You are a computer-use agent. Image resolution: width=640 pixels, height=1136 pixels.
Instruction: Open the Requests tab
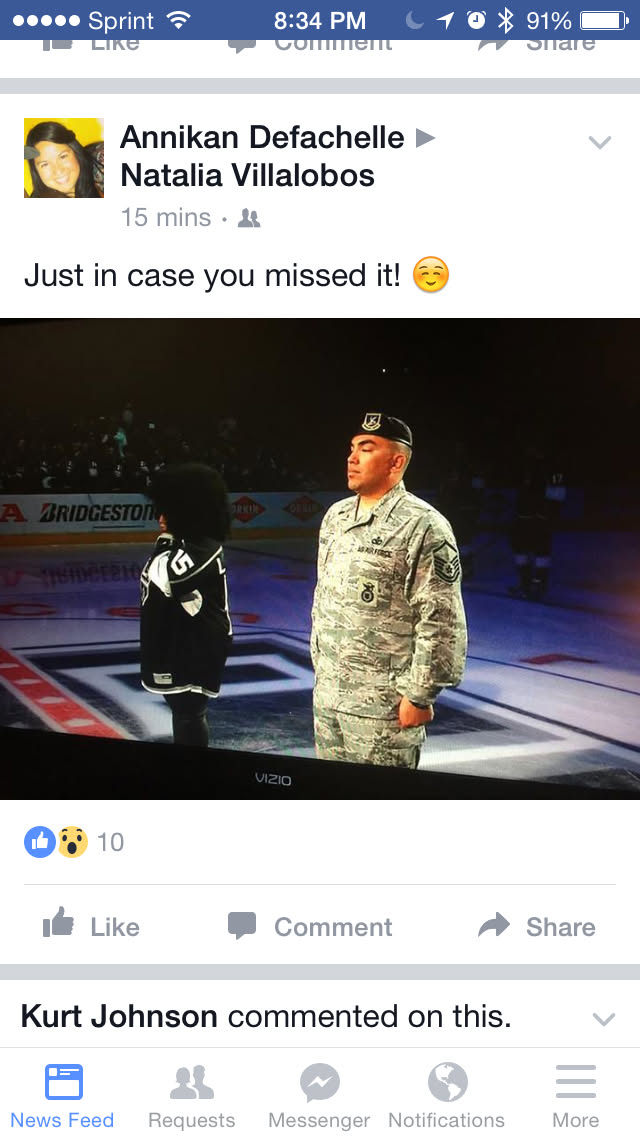[x=191, y=1095]
